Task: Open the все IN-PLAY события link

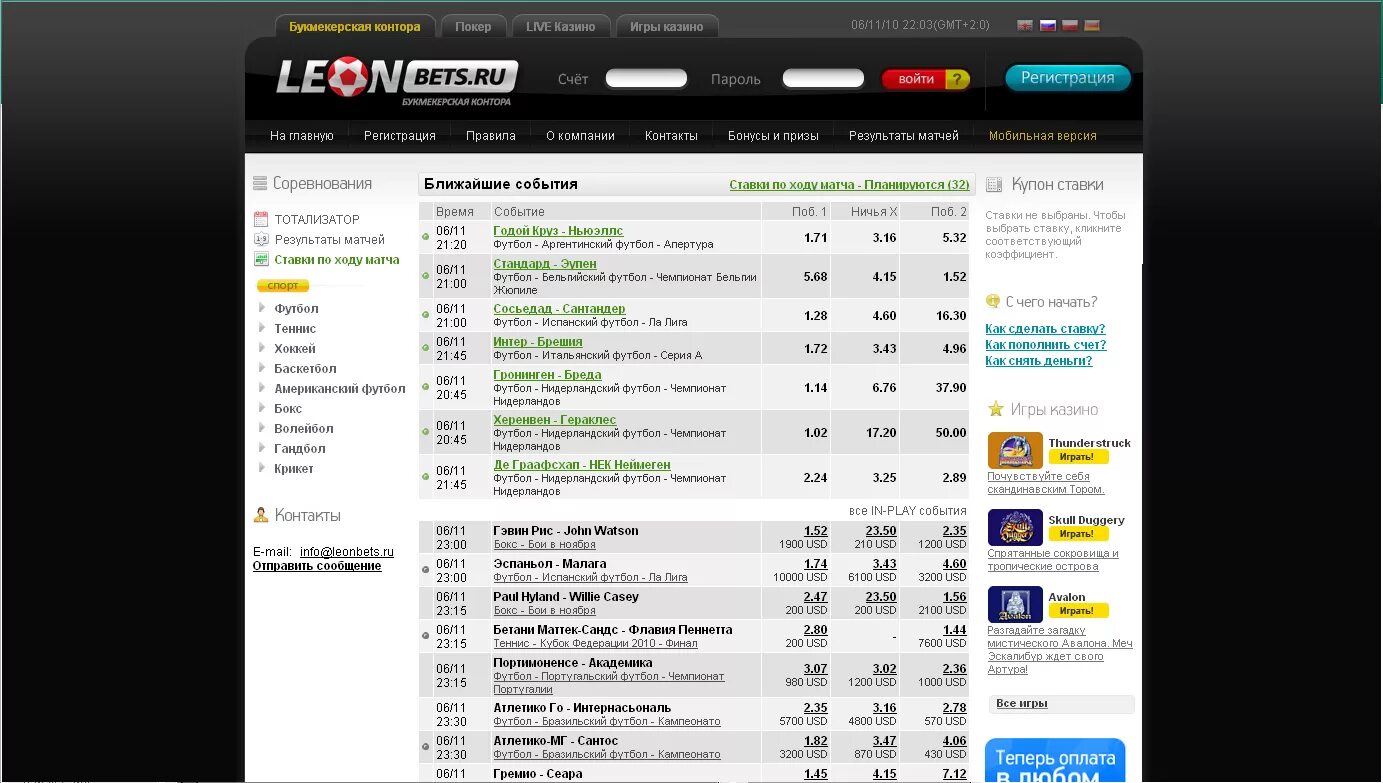Action: [907, 511]
